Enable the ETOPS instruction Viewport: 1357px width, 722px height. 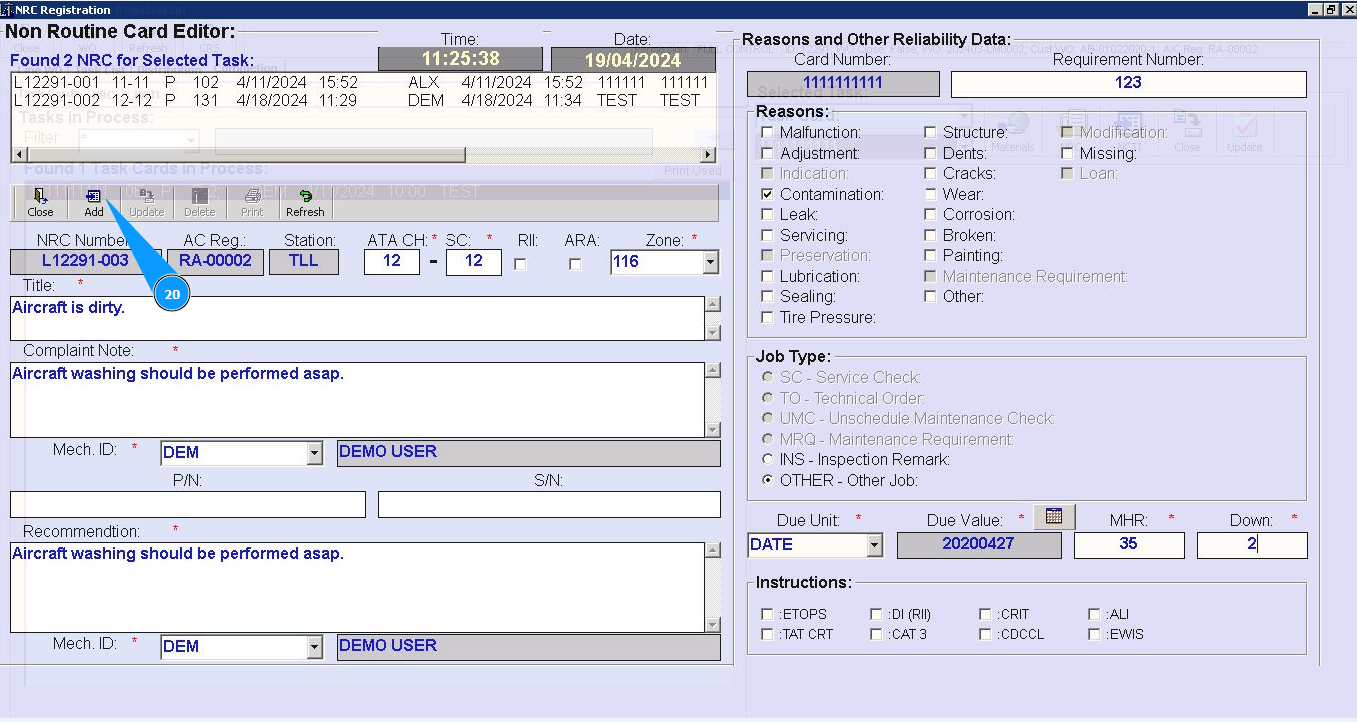[767, 614]
